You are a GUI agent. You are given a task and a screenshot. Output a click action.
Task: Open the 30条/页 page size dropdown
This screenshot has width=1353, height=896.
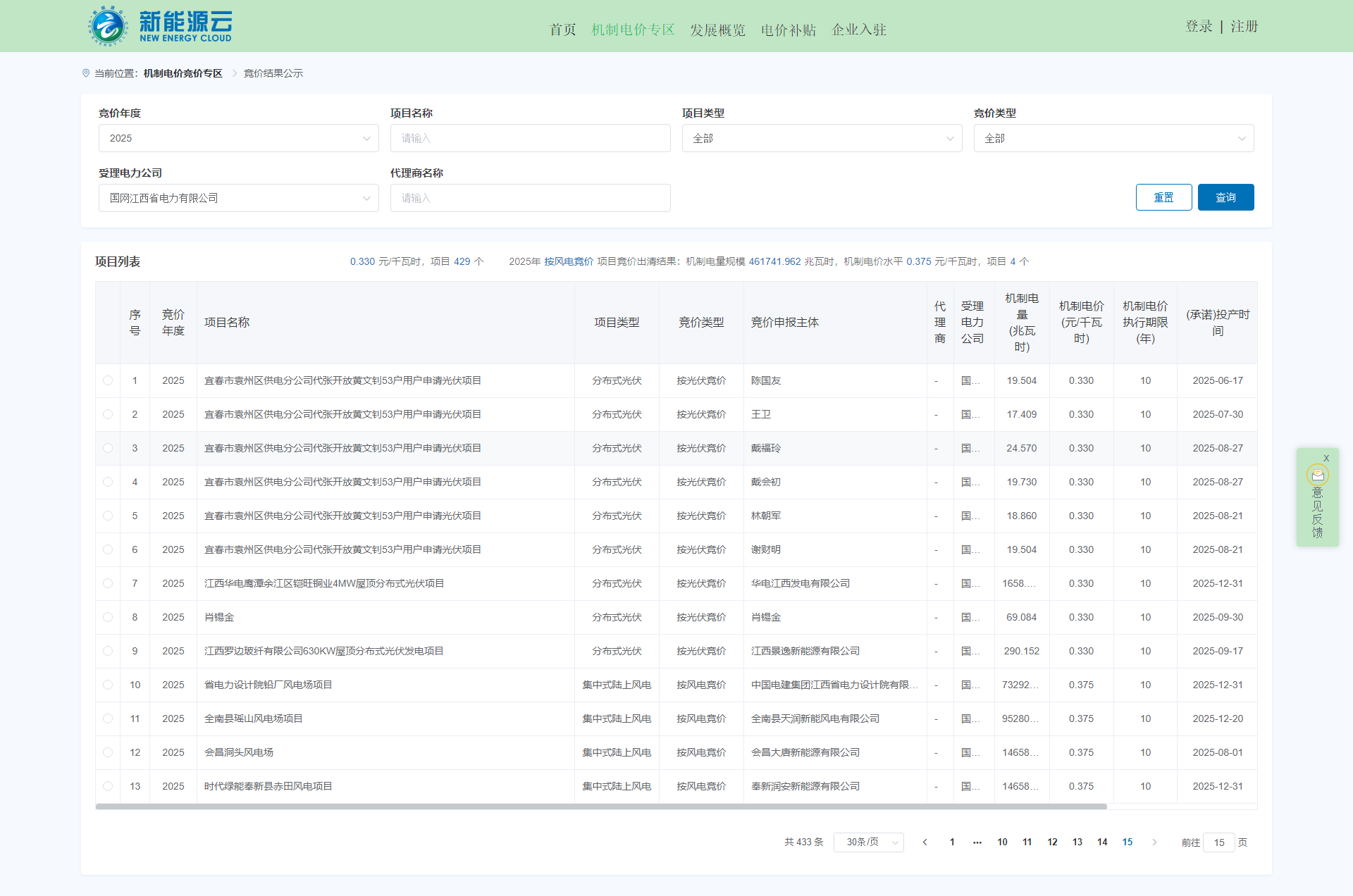point(868,842)
